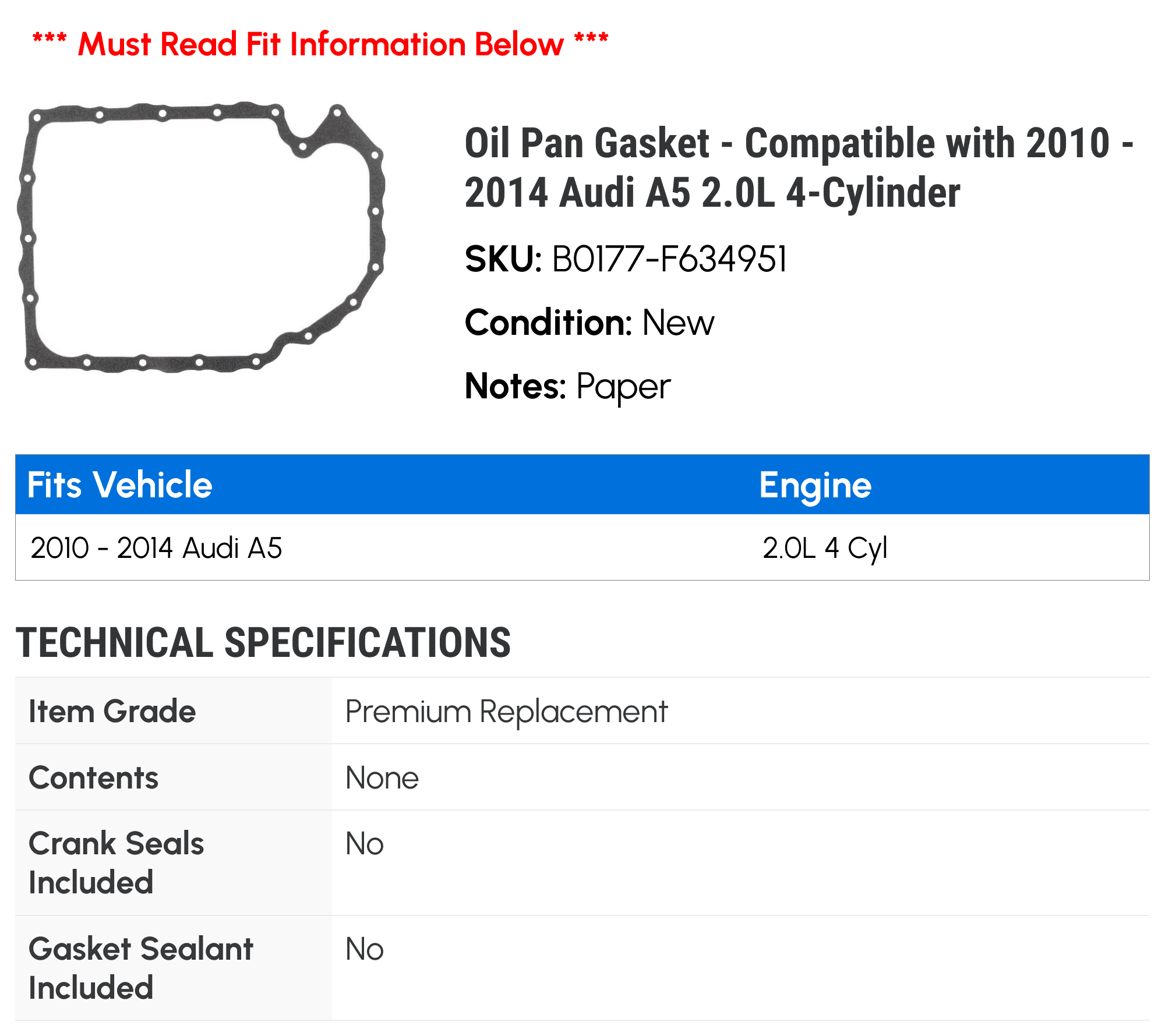Select the 2010 - 2014 Audi A5 row
The width and height of the screenshot is (1165, 1036).
pos(582,547)
